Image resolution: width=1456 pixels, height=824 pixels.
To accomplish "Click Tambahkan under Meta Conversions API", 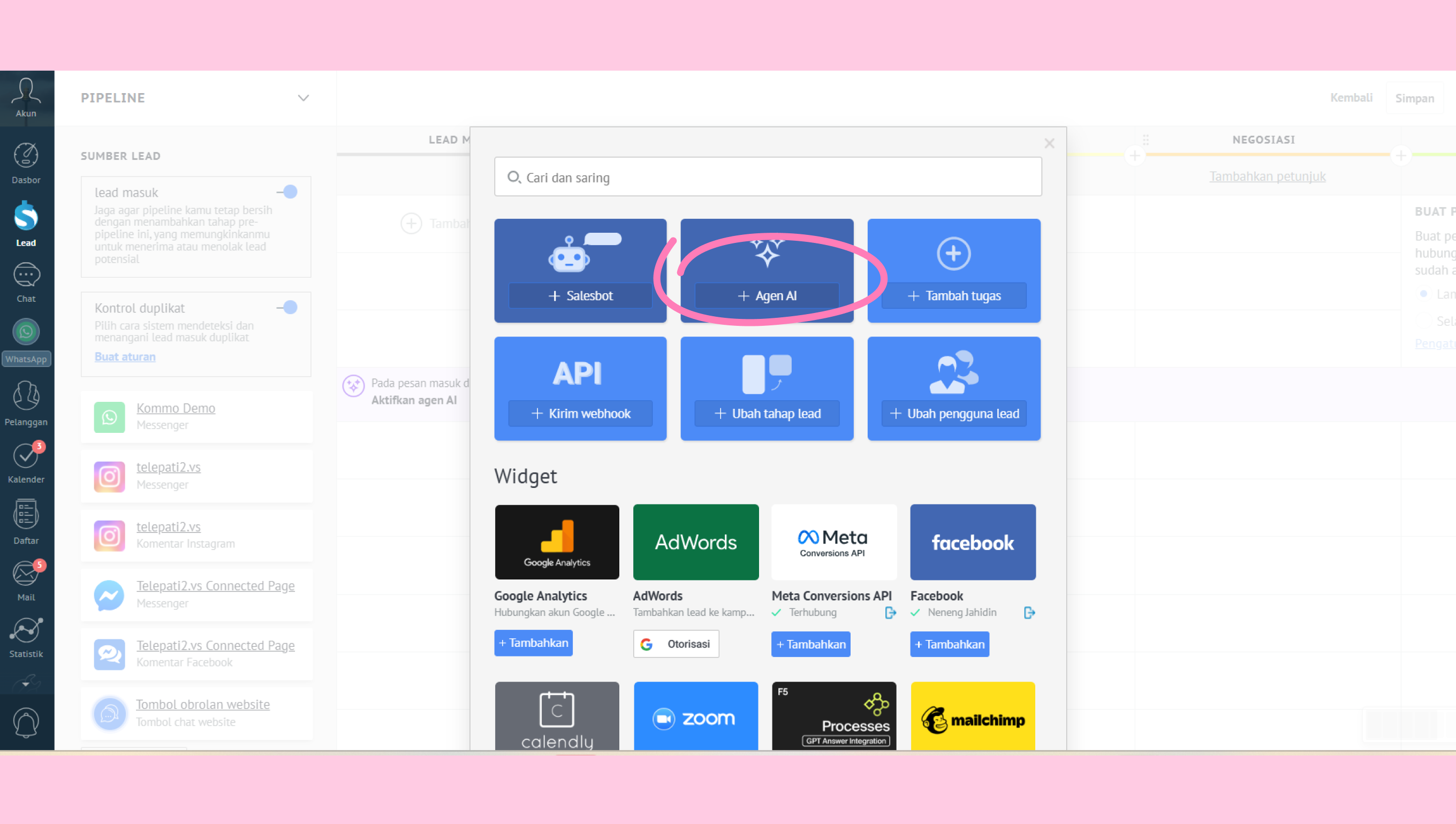I will [810, 644].
